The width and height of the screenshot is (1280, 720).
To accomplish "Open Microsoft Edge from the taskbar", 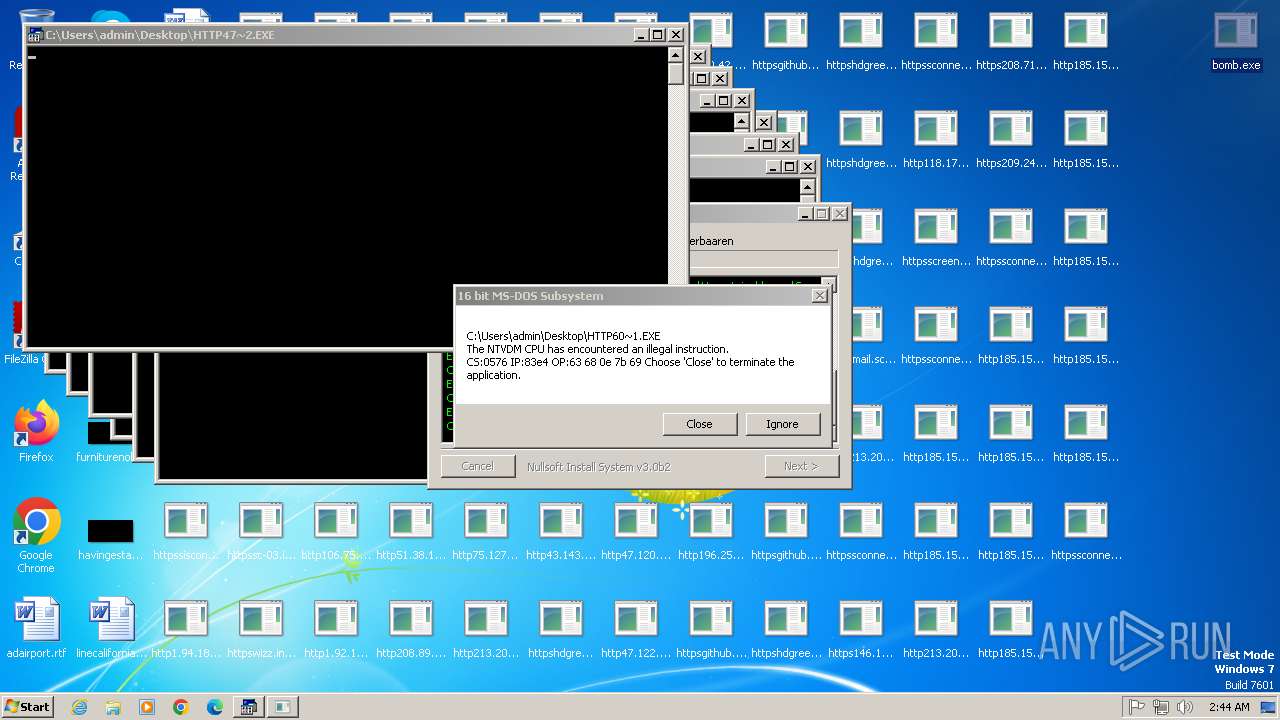I will pyautogui.click(x=215, y=707).
